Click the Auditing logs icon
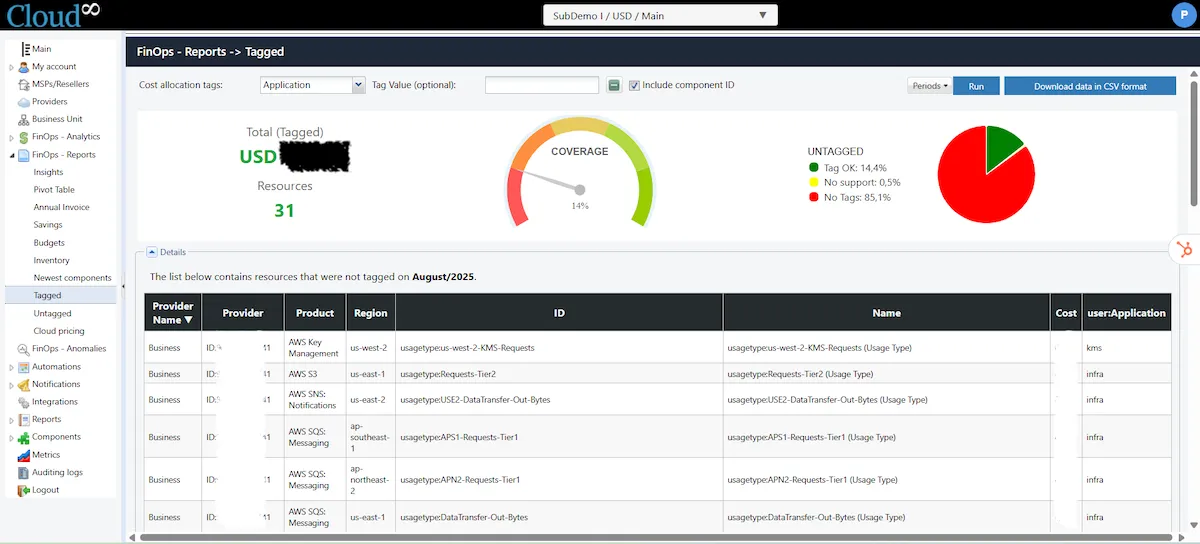The width and height of the screenshot is (1200, 544). click(24, 472)
